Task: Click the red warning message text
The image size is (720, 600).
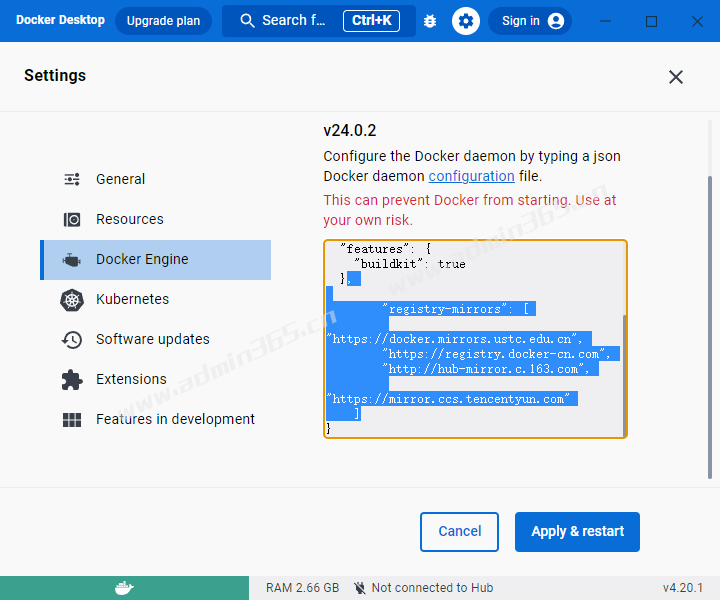Action: point(469,210)
